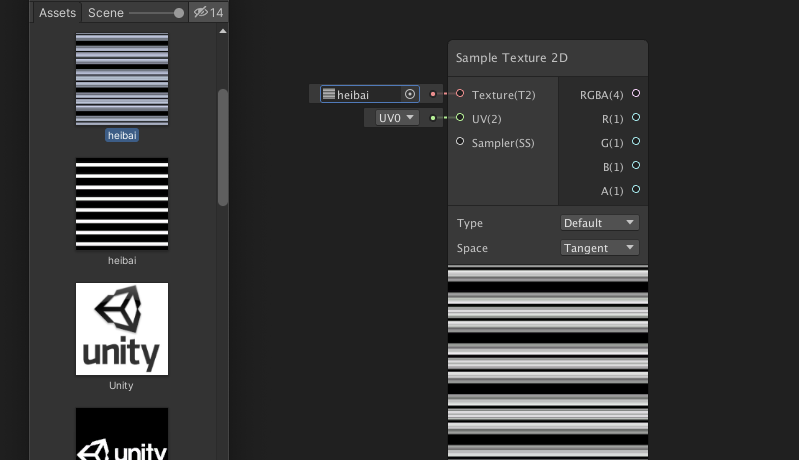Open the Space dropdown set to Tangent

click(x=599, y=248)
